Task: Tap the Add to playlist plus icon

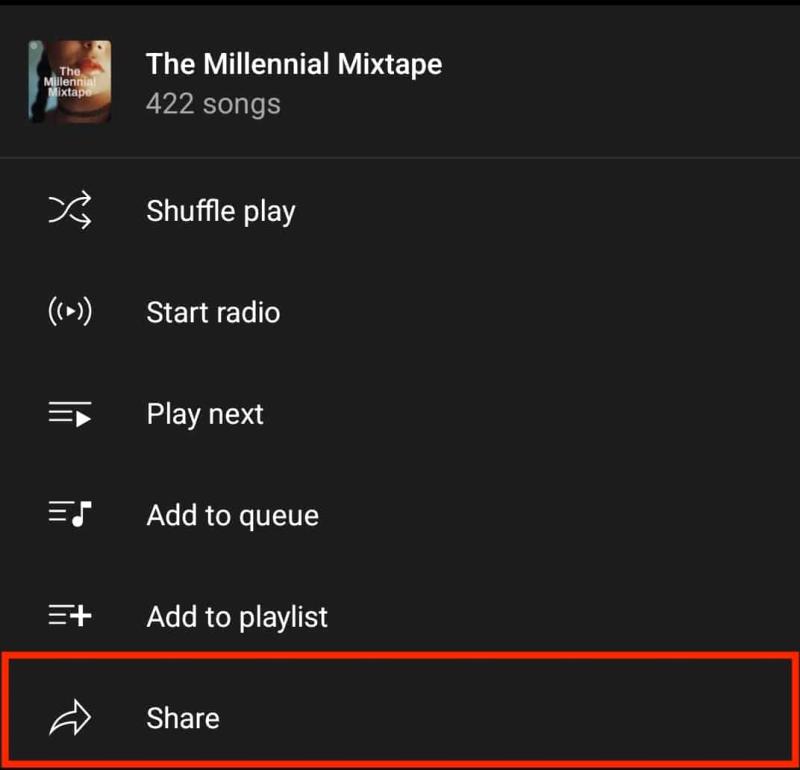Action: coord(70,615)
